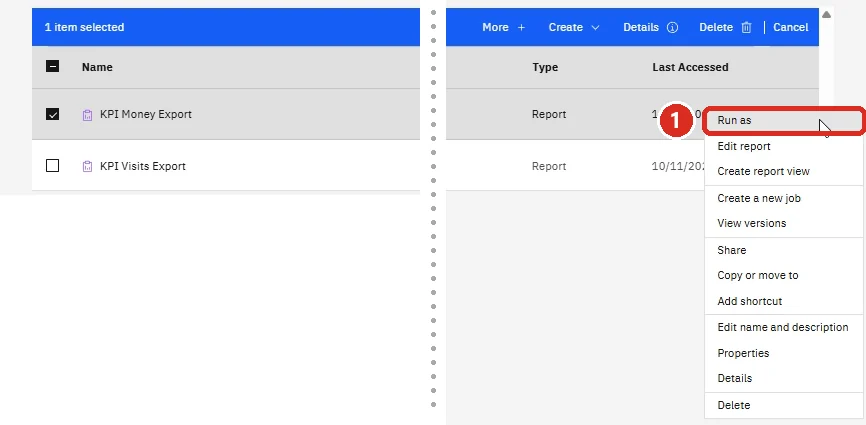This screenshot has height=425, width=866.
Task: Choose Add shortcut from the menu
Action: click(783, 301)
